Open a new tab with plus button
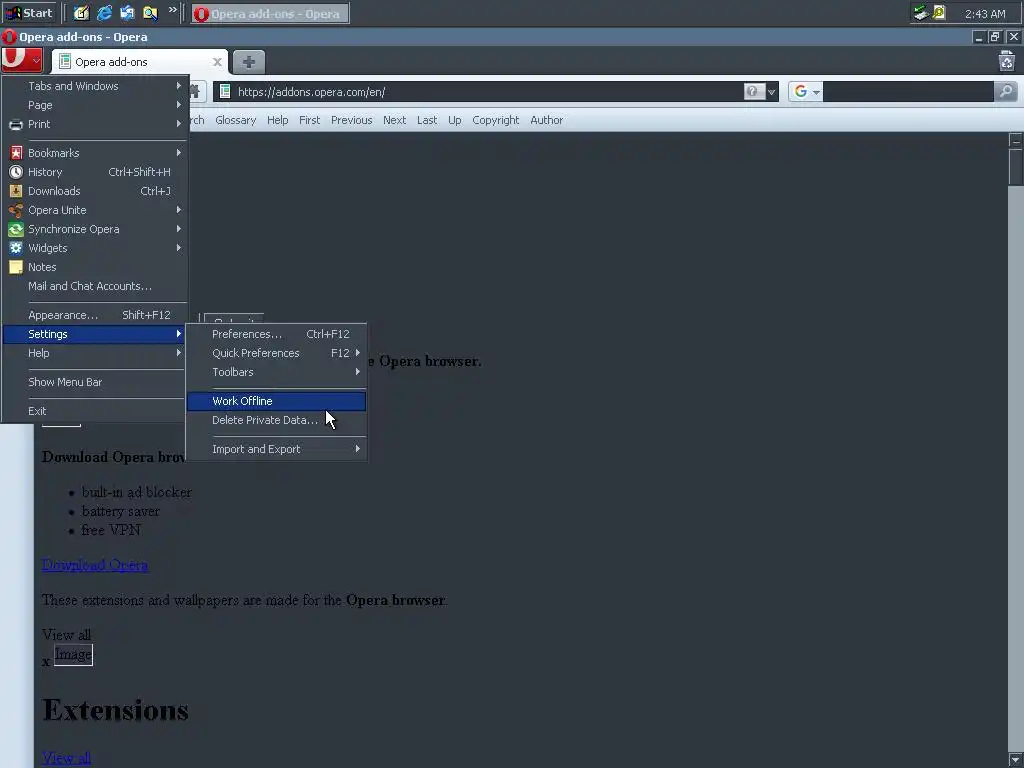1024x768 pixels. point(249,62)
